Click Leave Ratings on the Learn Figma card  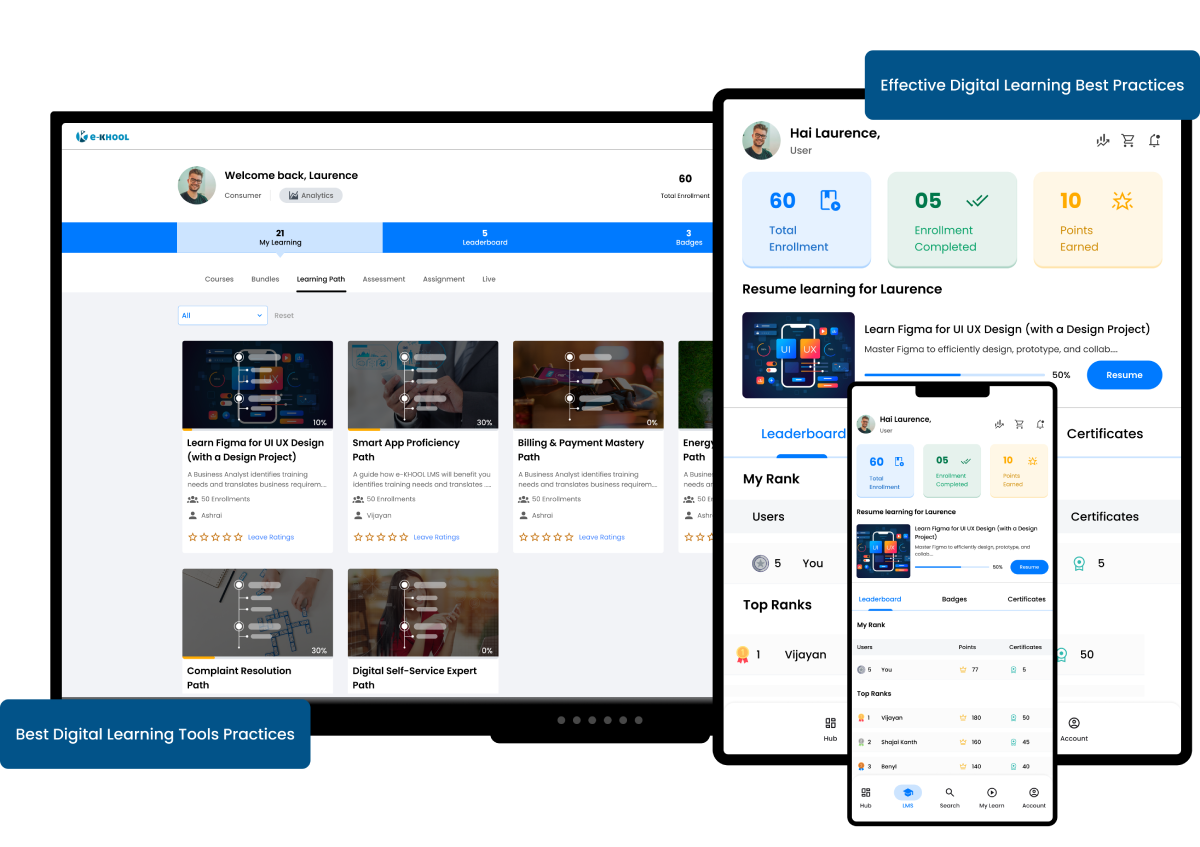coord(271,537)
